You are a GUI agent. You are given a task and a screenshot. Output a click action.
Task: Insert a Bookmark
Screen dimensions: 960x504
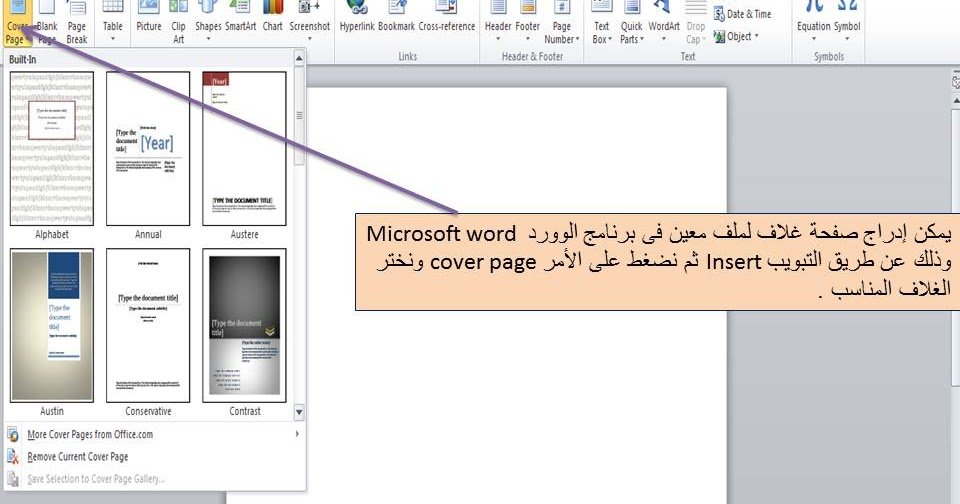[397, 18]
